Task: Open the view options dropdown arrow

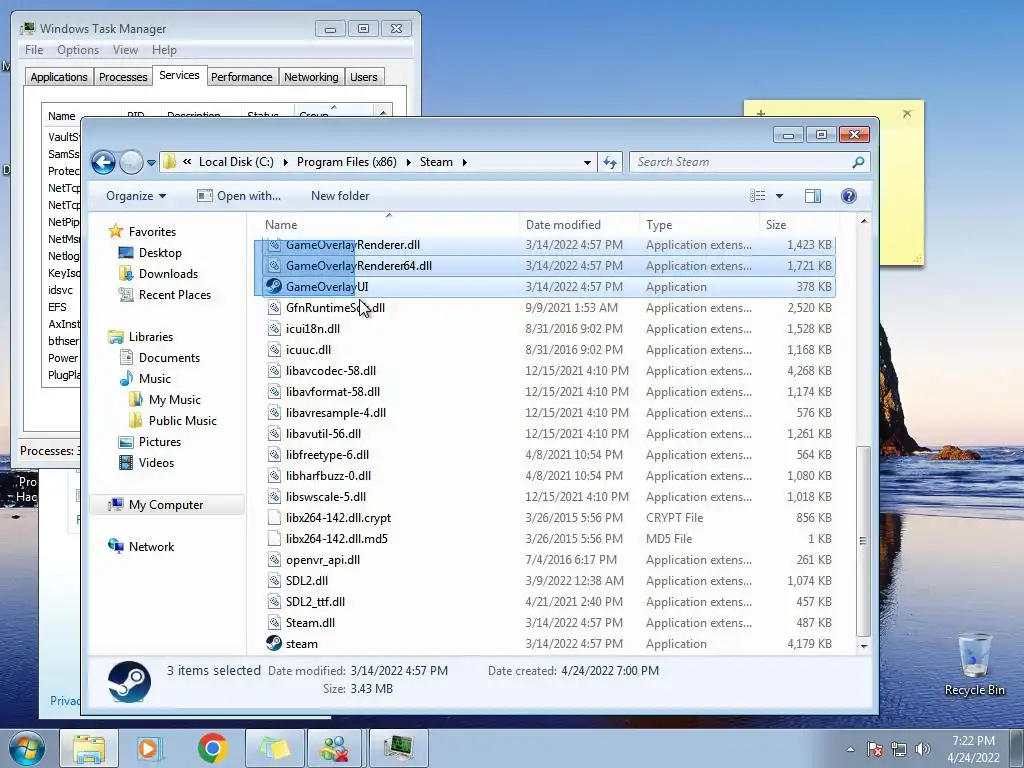Action: click(779, 196)
